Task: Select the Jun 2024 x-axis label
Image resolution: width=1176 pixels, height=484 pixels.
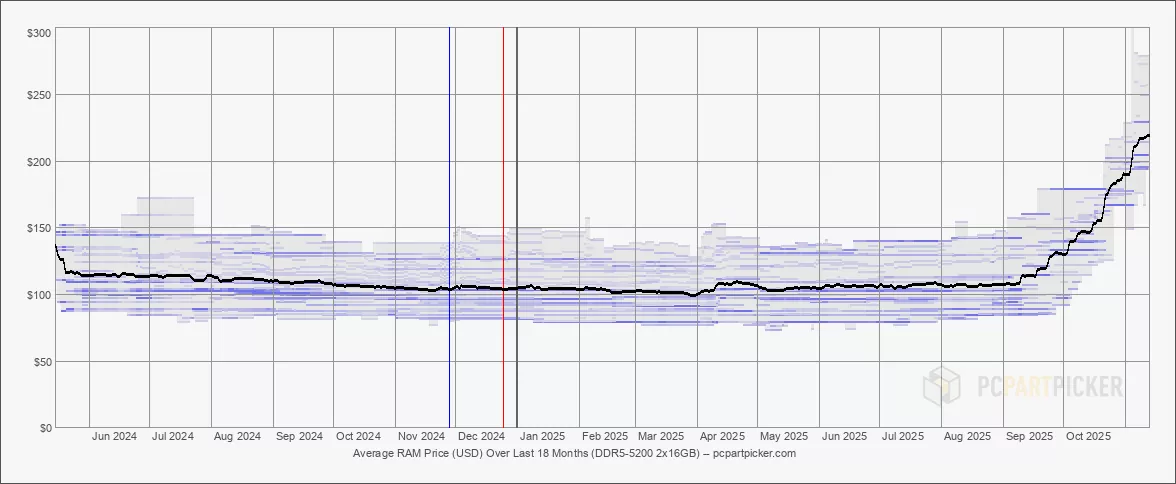Action: (114, 437)
